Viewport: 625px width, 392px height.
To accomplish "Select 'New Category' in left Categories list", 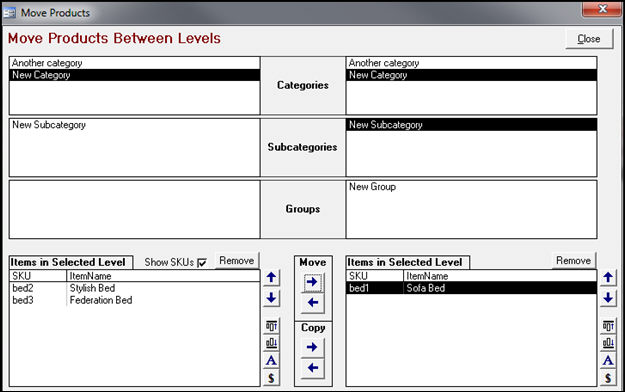I will 135,75.
